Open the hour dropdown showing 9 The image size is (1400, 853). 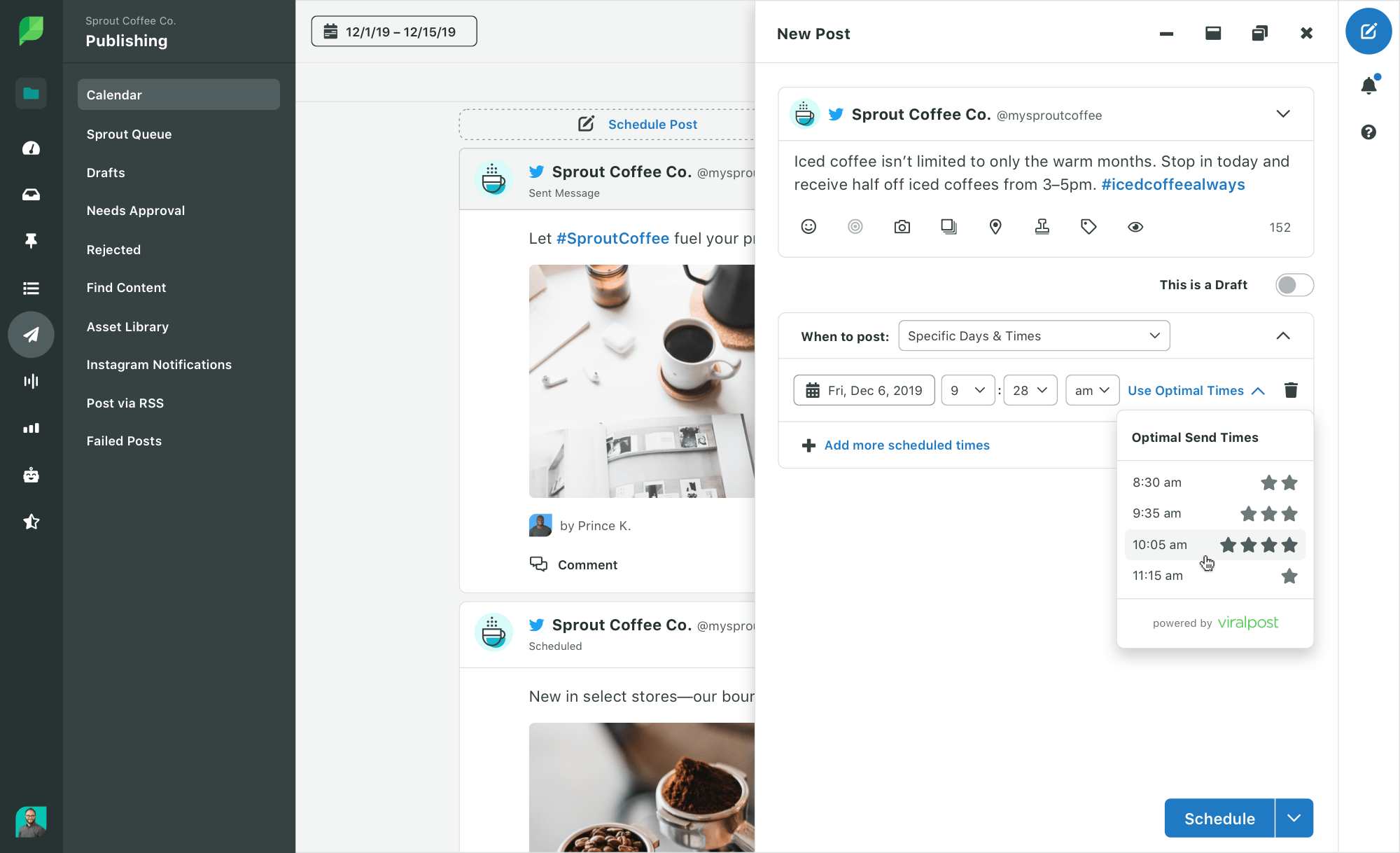point(967,390)
